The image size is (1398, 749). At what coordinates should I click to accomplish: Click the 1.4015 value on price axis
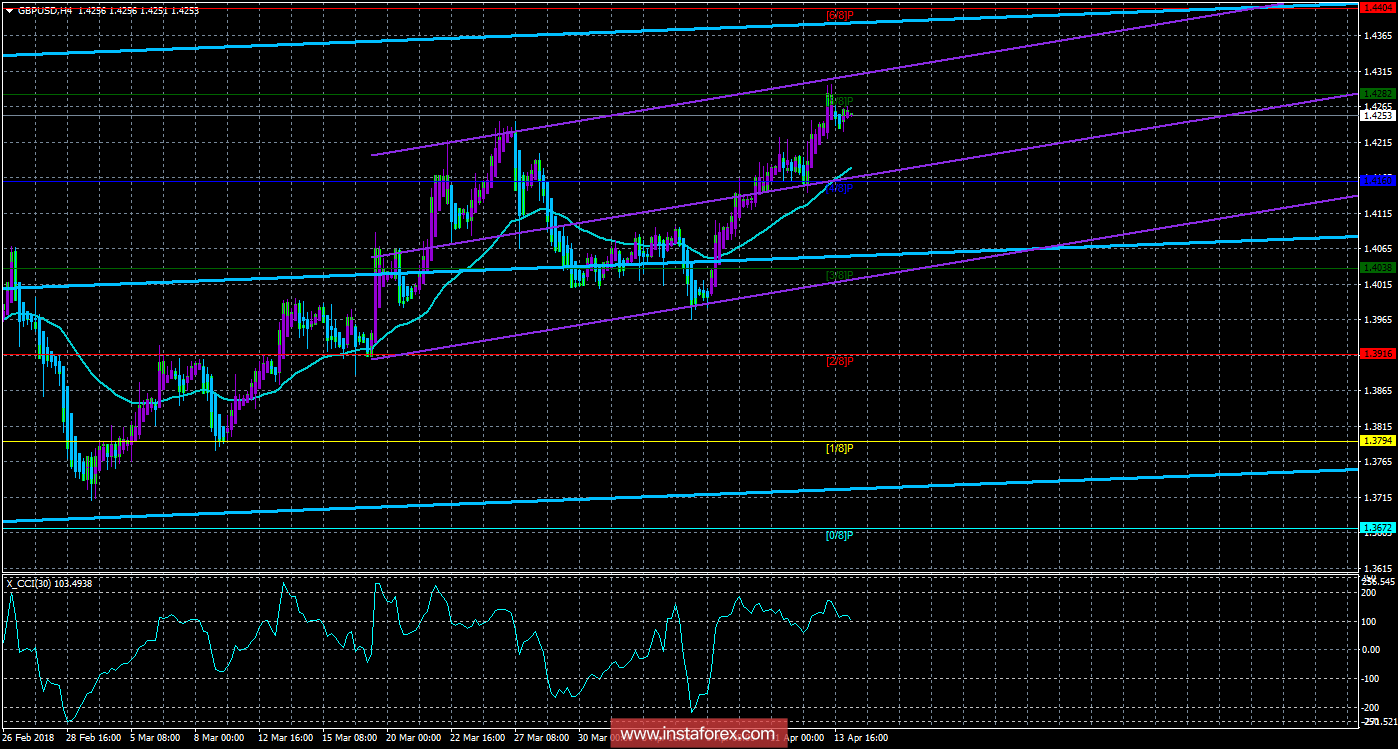tap(1377, 285)
